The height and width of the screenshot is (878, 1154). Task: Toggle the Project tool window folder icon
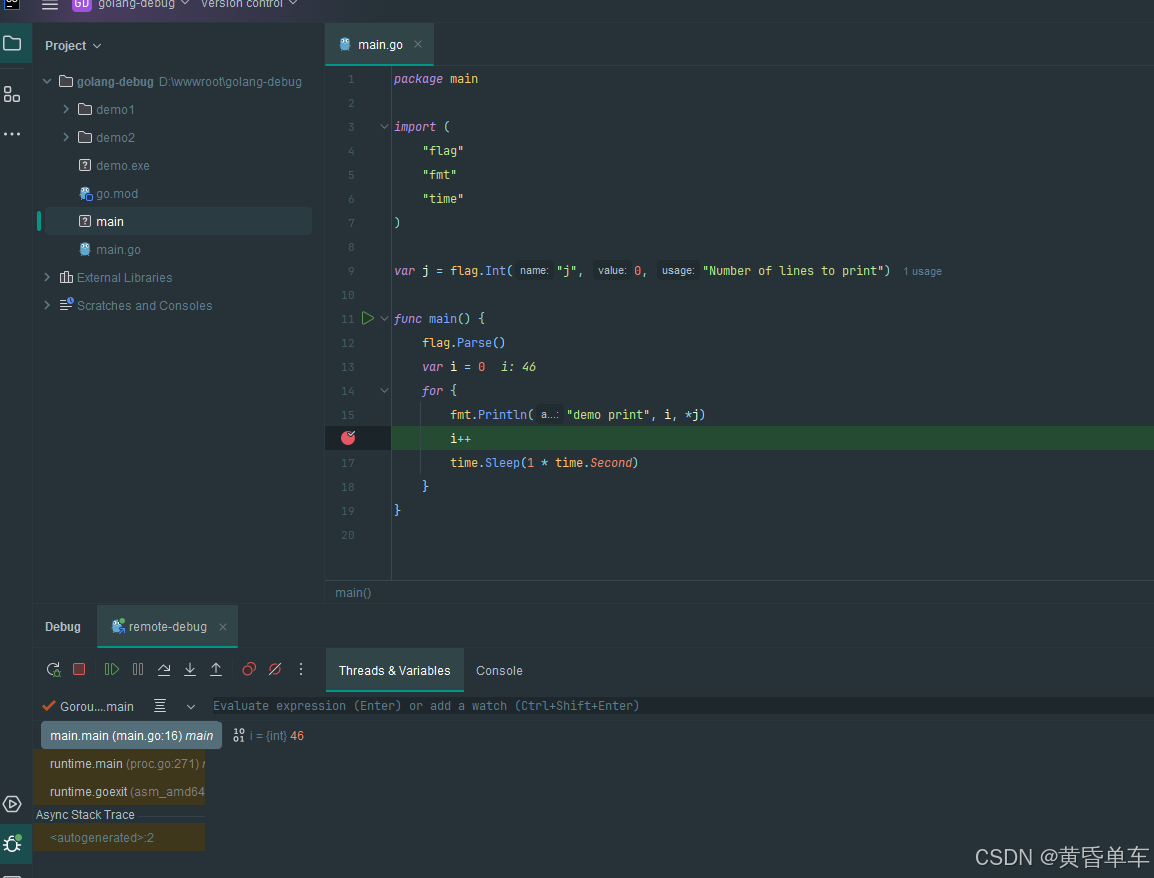12,44
